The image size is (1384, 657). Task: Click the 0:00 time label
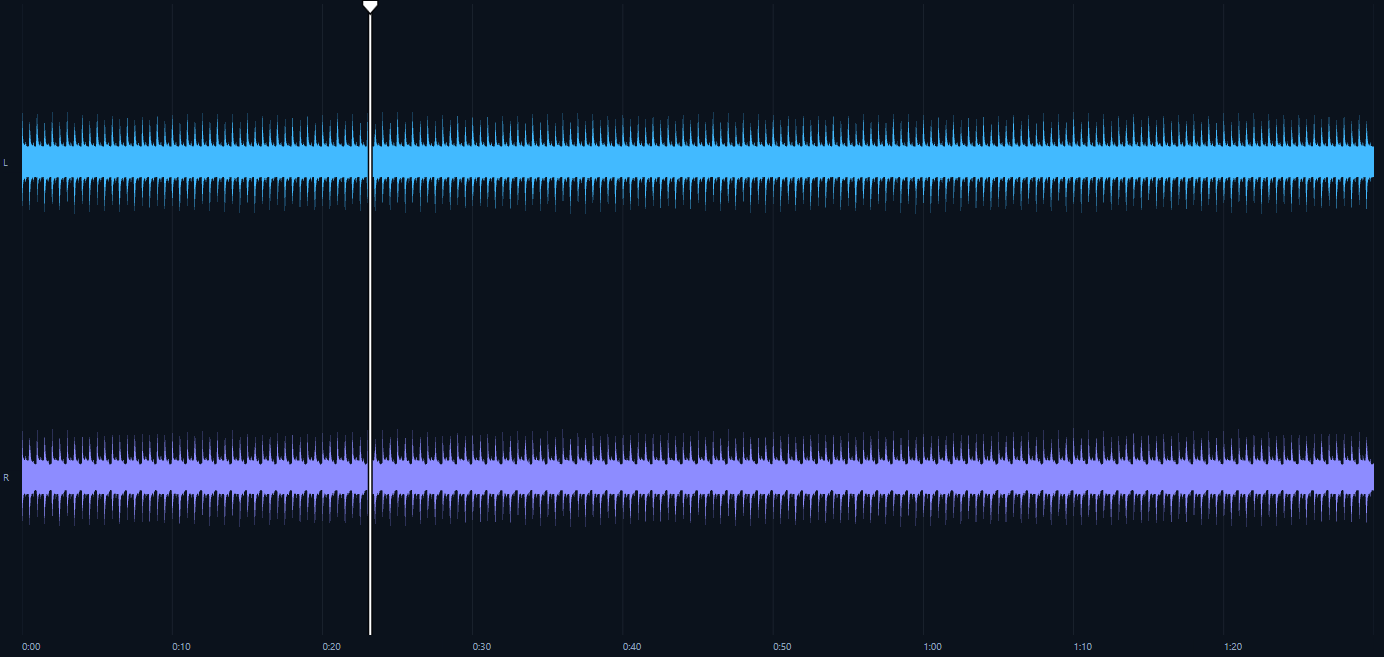click(31, 647)
